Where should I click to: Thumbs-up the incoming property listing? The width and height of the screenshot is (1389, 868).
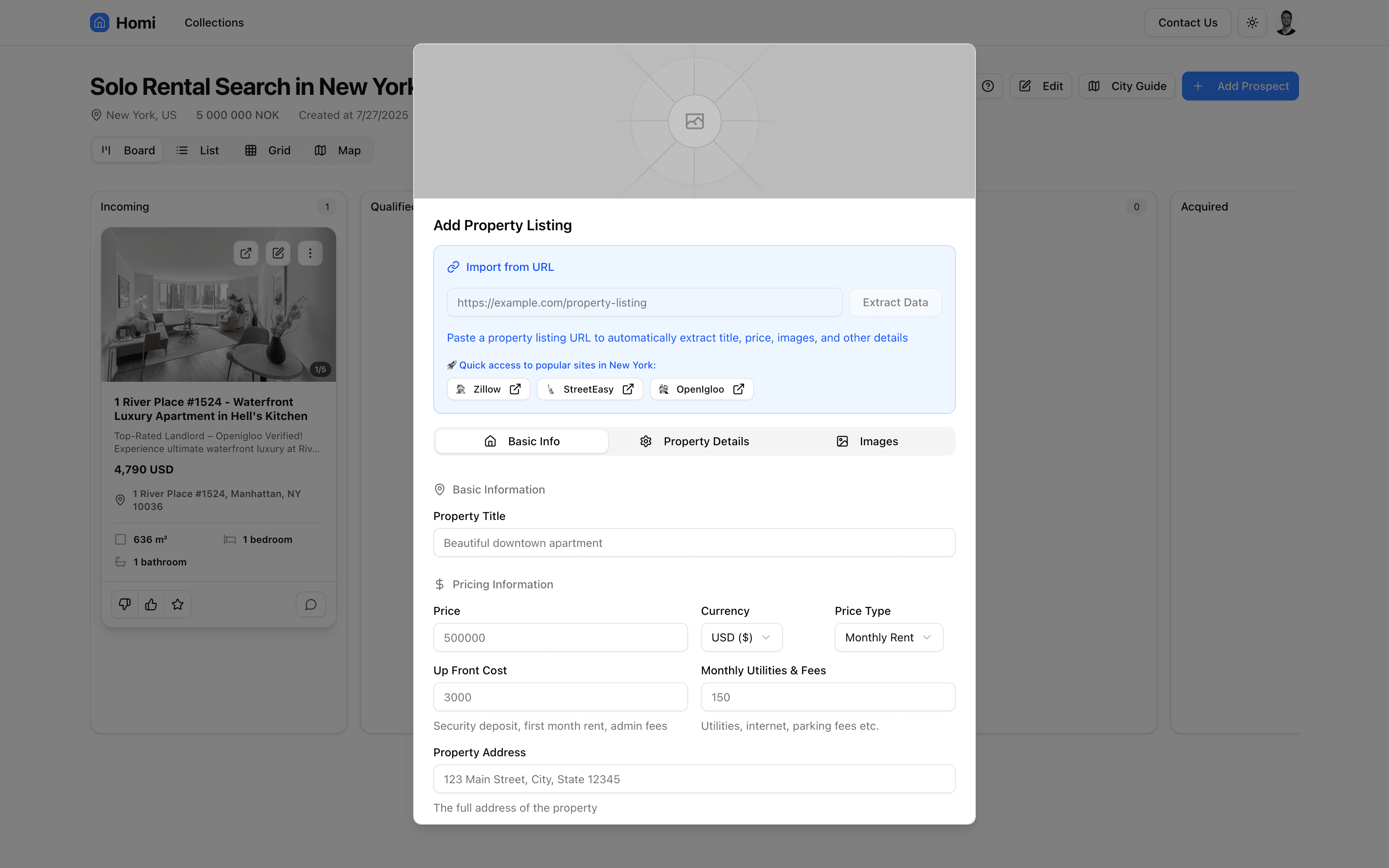pos(151,604)
